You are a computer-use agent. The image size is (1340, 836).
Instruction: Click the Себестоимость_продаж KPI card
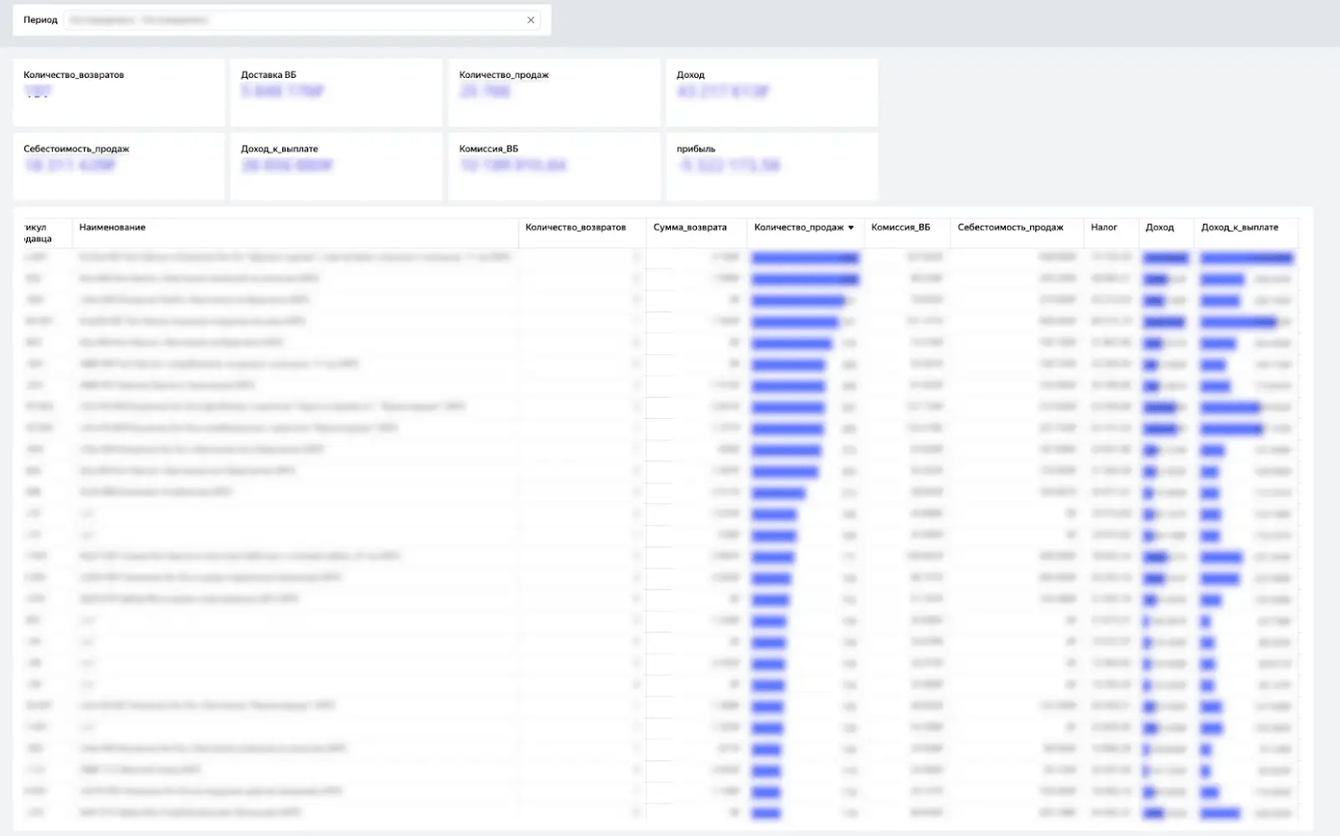point(119,166)
